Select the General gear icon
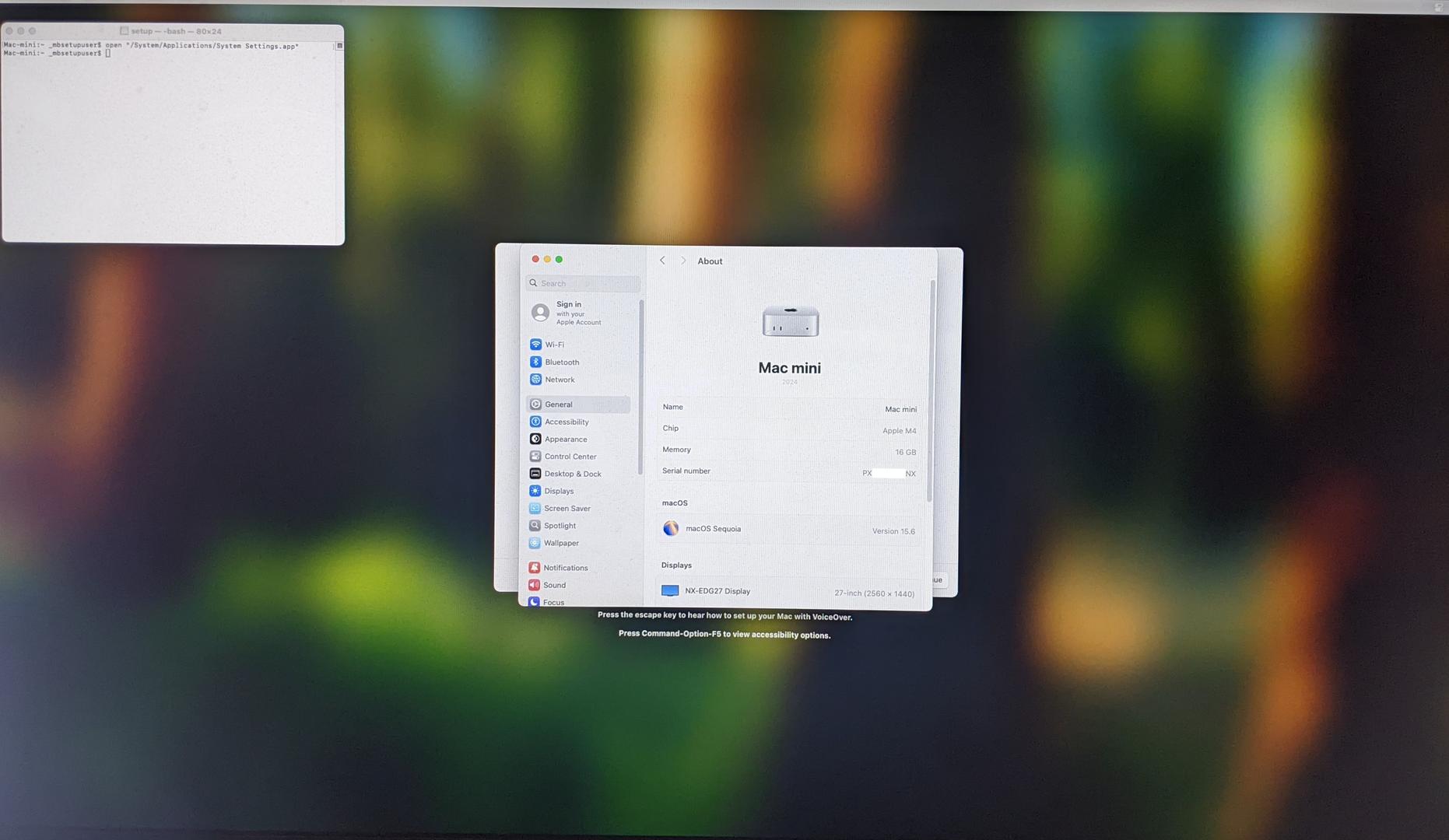 (x=535, y=404)
